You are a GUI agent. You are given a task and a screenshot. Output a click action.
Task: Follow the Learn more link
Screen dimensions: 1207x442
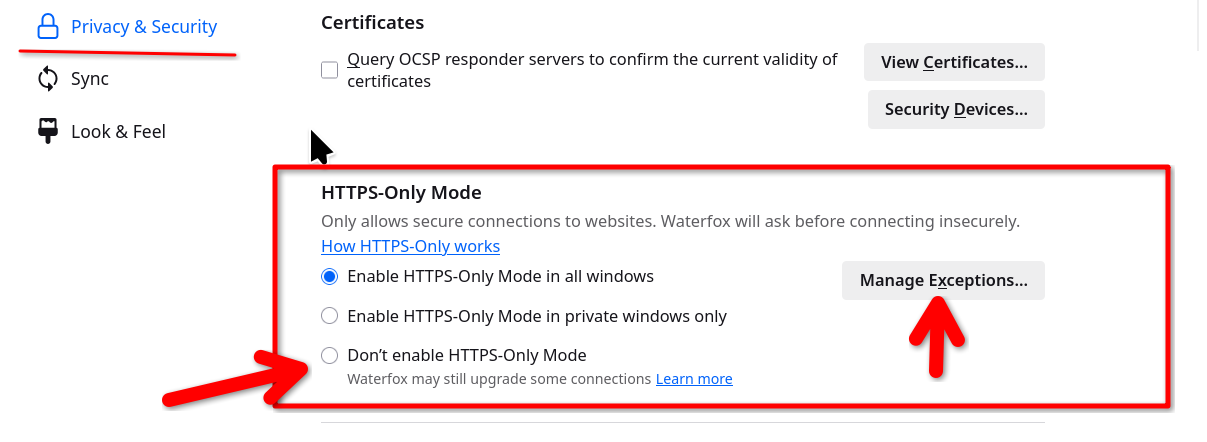694,379
